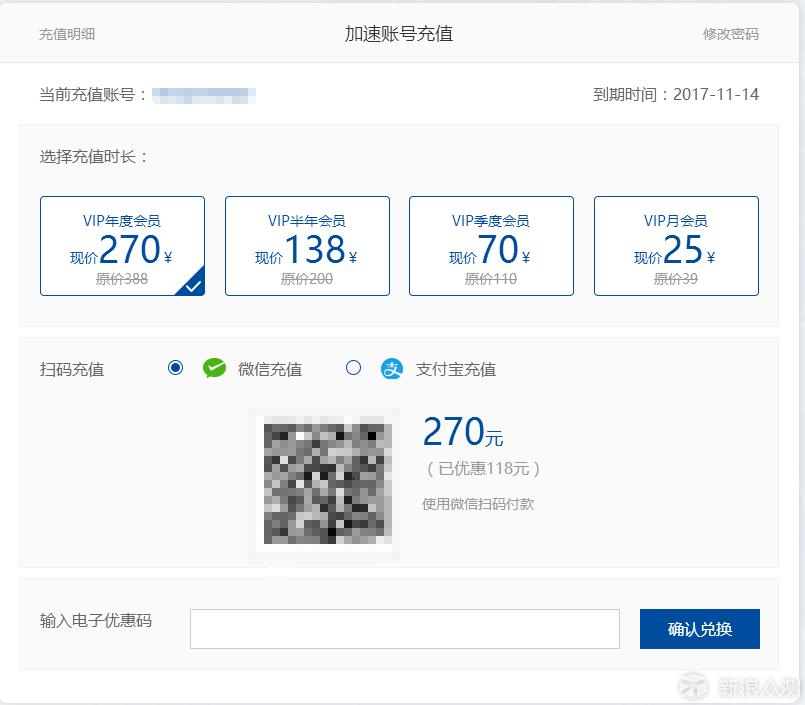Select WeChat recharge radio button
Image resolution: width=805 pixels, height=705 pixels.
(x=176, y=368)
